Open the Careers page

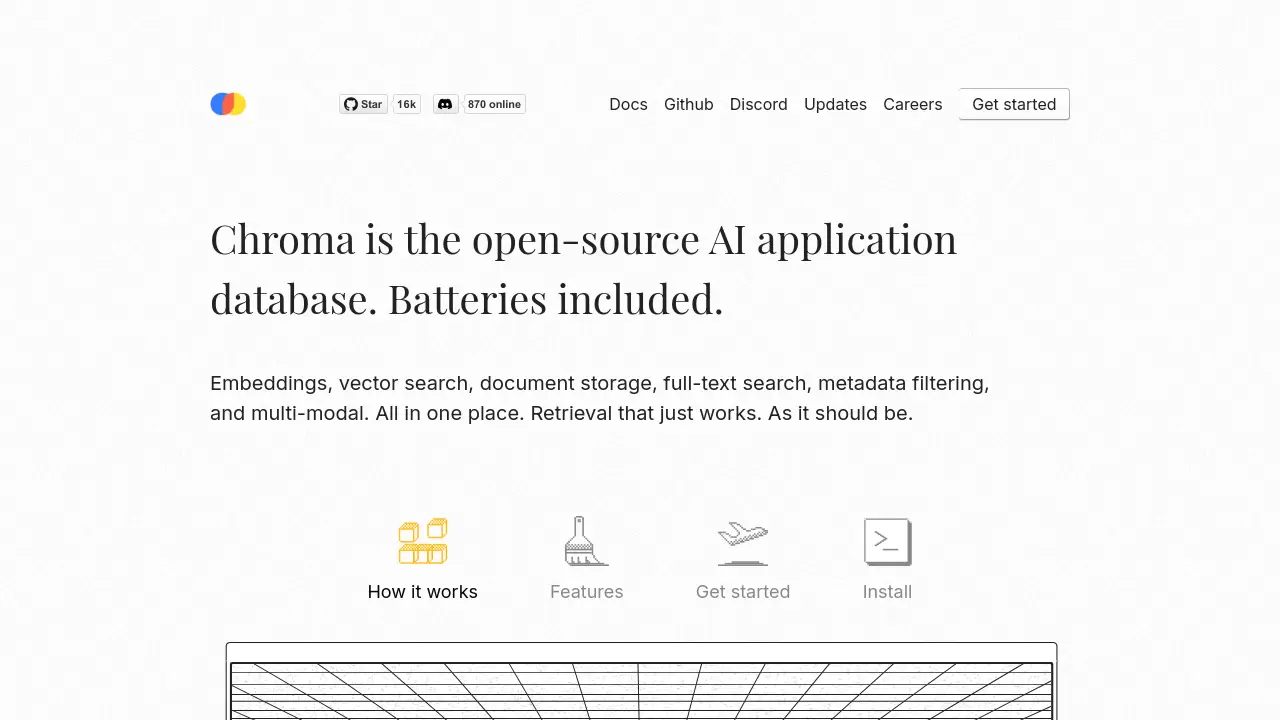point(913,104)
